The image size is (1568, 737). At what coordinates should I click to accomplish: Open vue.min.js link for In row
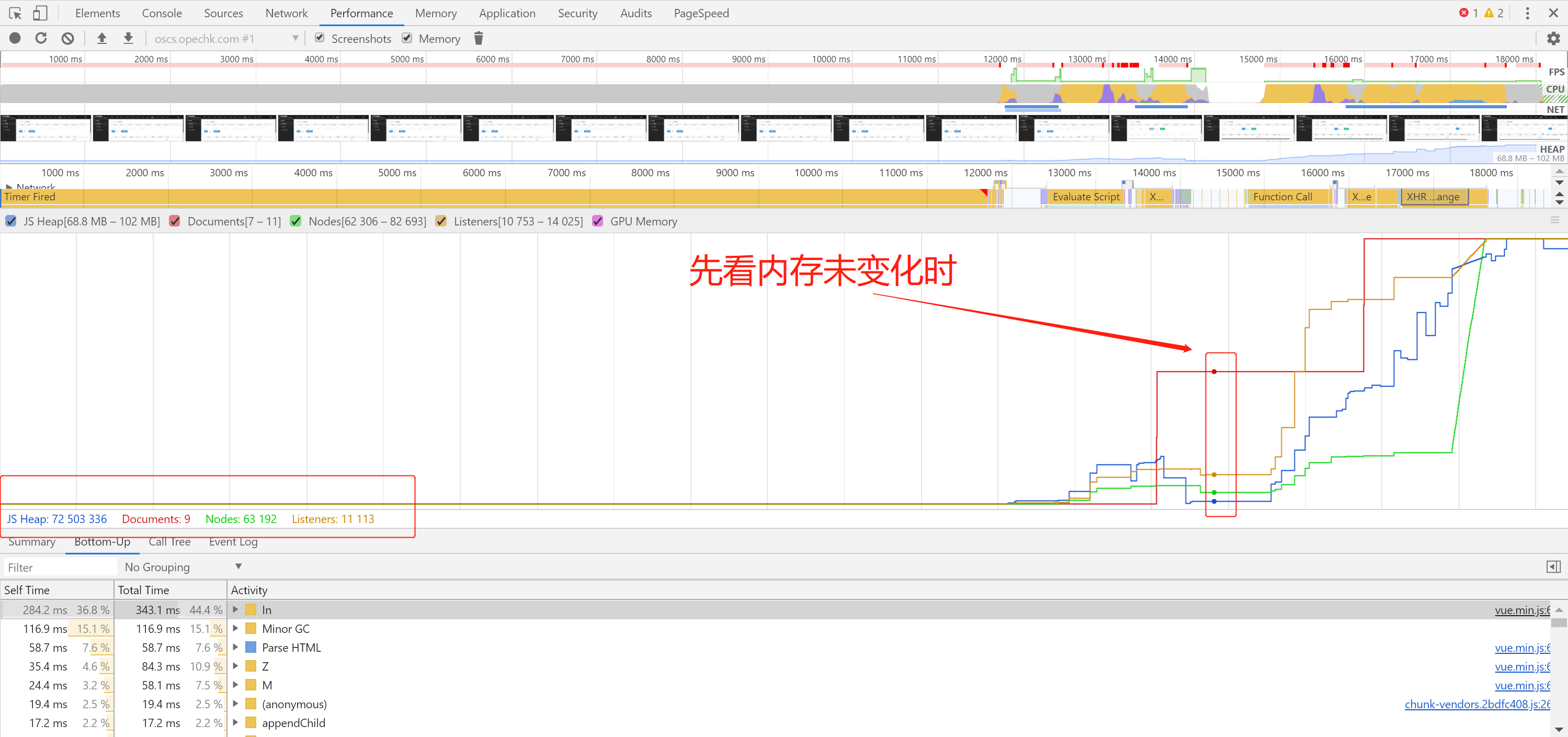(x=1522, y=610)
